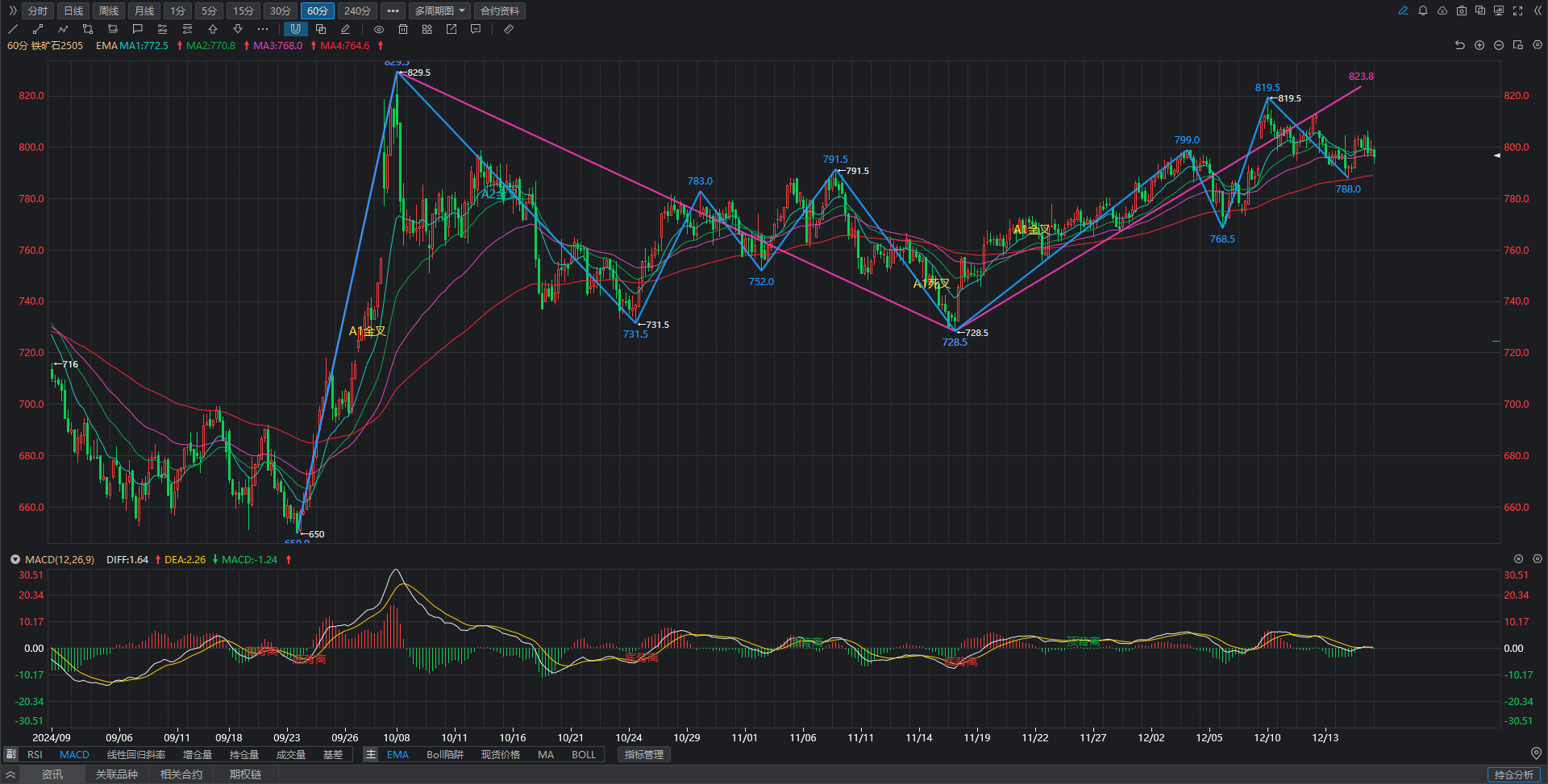Select the BOLL main indicator
Viewport: 1548px width, 784px height.
tap(584, 755)
